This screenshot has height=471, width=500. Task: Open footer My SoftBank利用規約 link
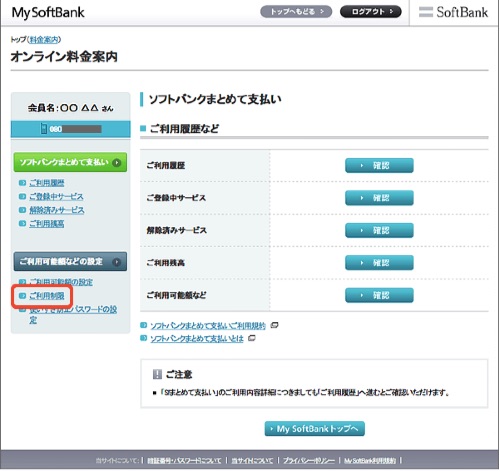[x=370, y=461]
